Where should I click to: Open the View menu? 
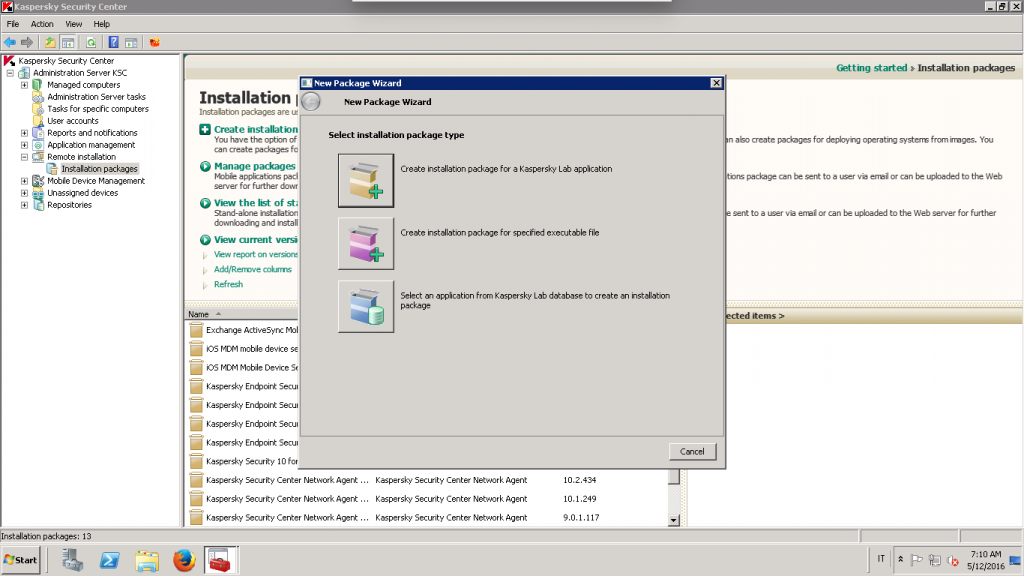[73, 24]
